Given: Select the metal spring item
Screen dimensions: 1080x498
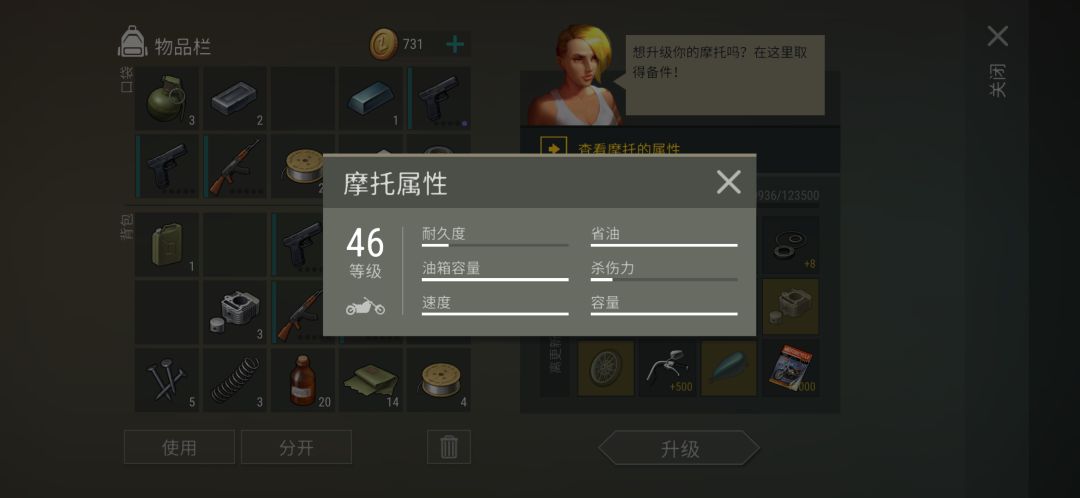Looking at the screenshot, I should click(x=234, y=380).
